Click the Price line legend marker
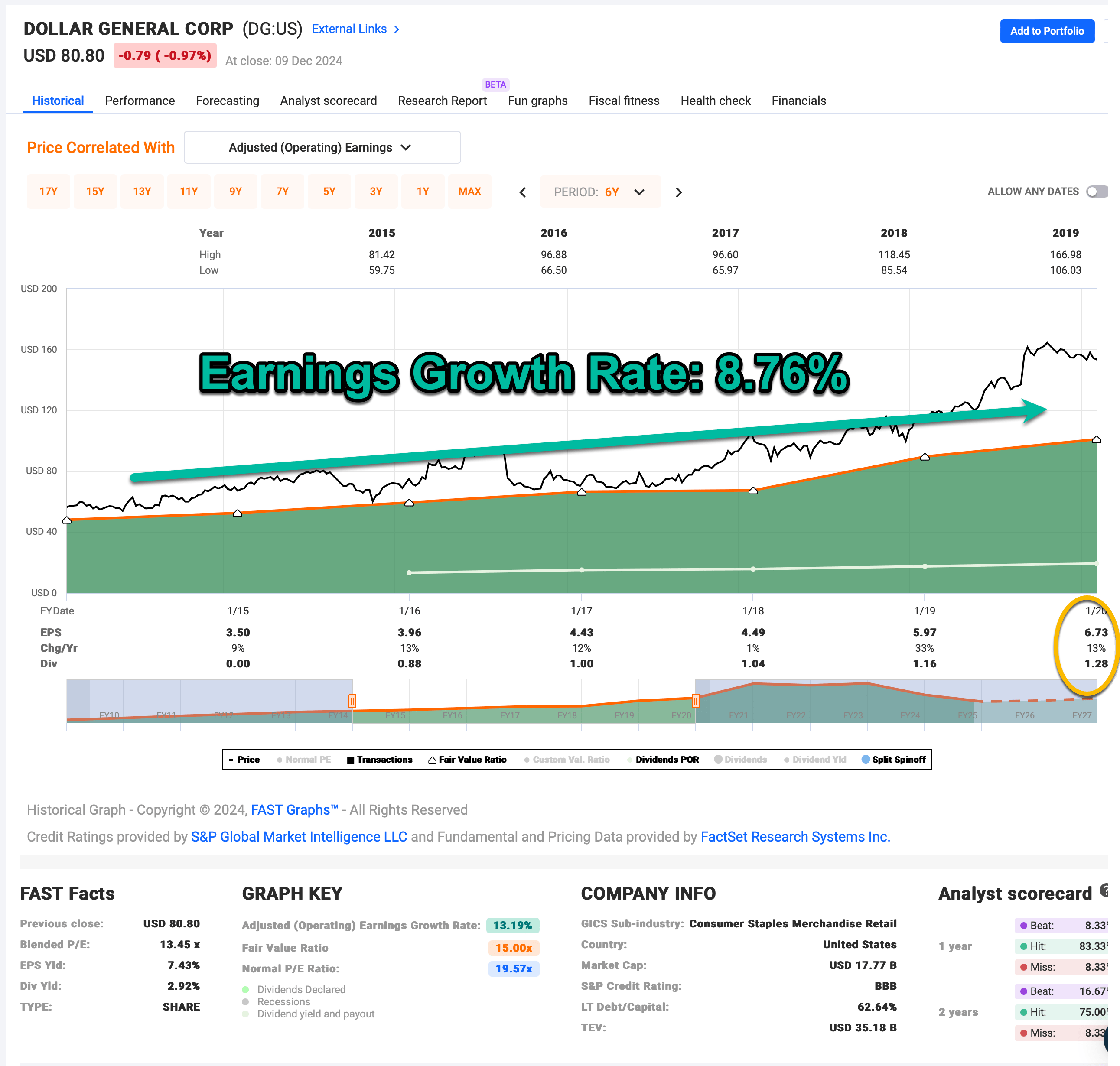Image resolution: width=1120 pixels, height=1066 pixels. click(x=231, y=760)
